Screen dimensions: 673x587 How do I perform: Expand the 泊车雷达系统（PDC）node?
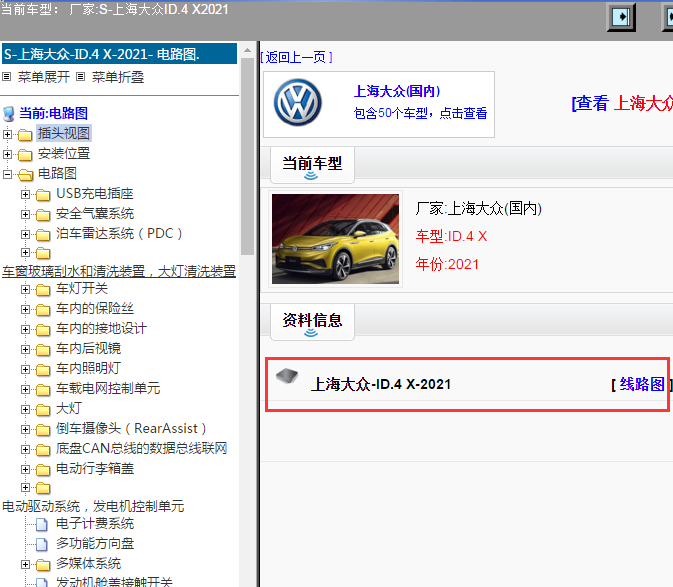click(x=25, y=234)
